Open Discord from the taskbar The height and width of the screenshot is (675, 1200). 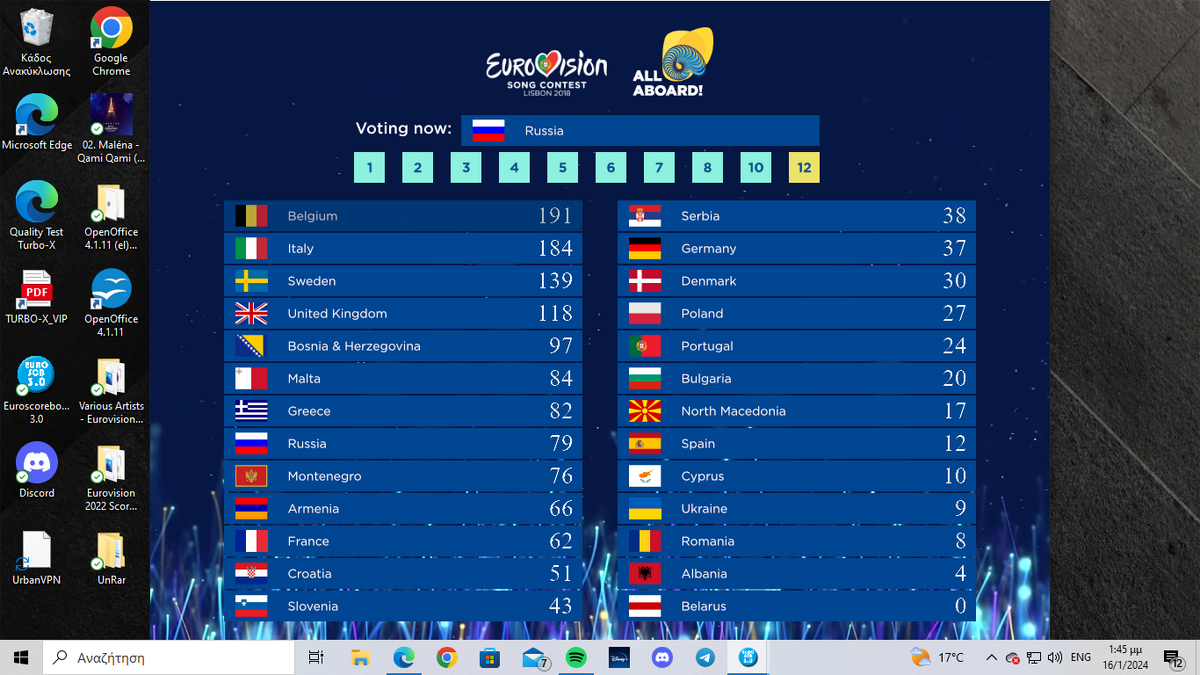(662, 657)
